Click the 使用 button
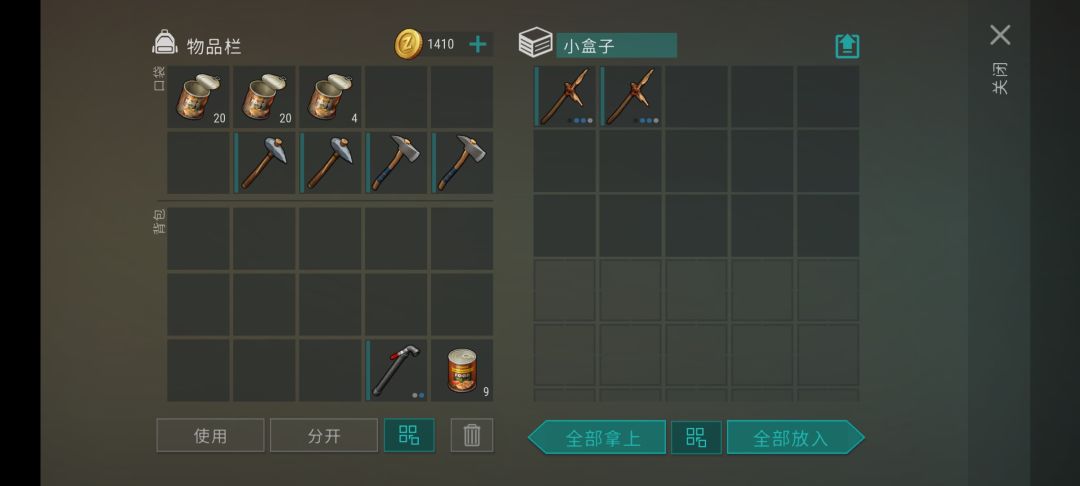Viewport: 1080px width, 486px height. click(210, 435)
